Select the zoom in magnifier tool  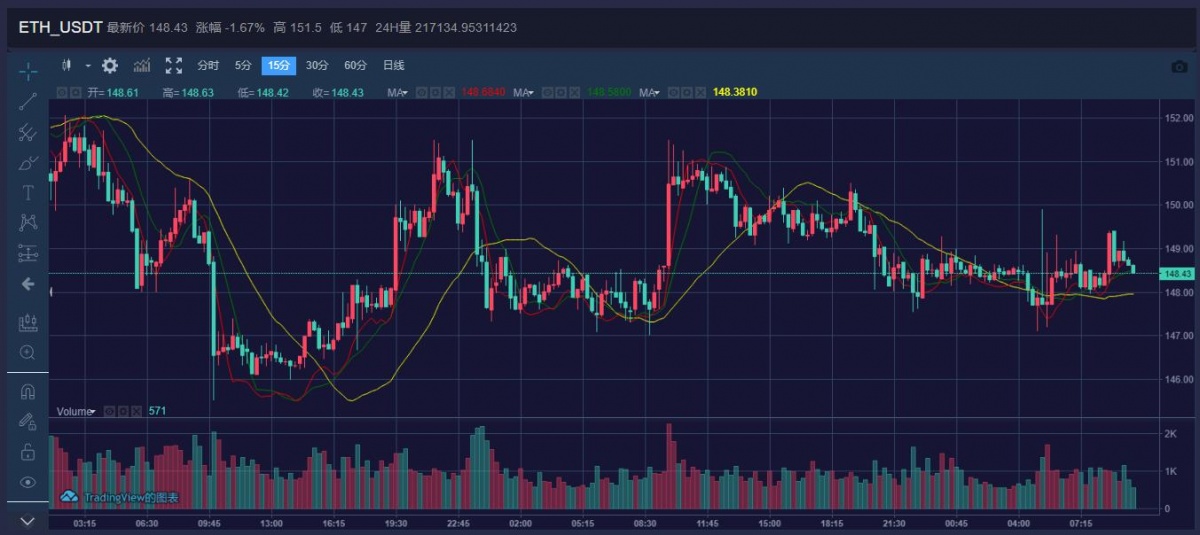pos(28,353)
